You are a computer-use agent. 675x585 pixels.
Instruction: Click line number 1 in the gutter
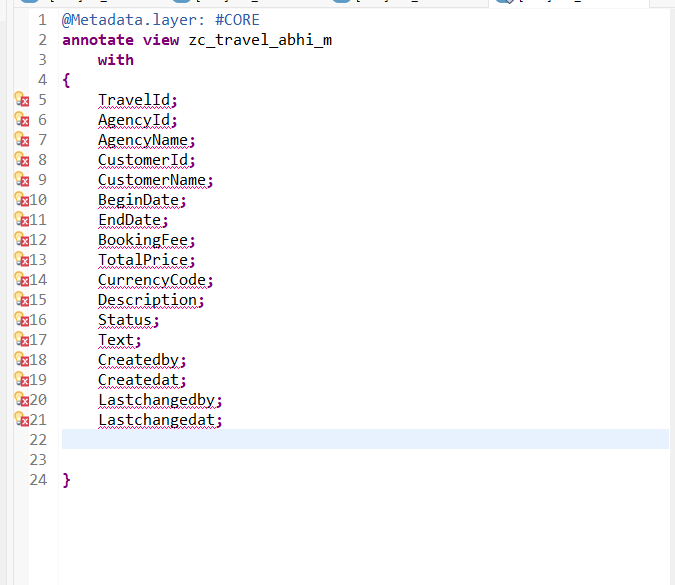coord(42,20)
